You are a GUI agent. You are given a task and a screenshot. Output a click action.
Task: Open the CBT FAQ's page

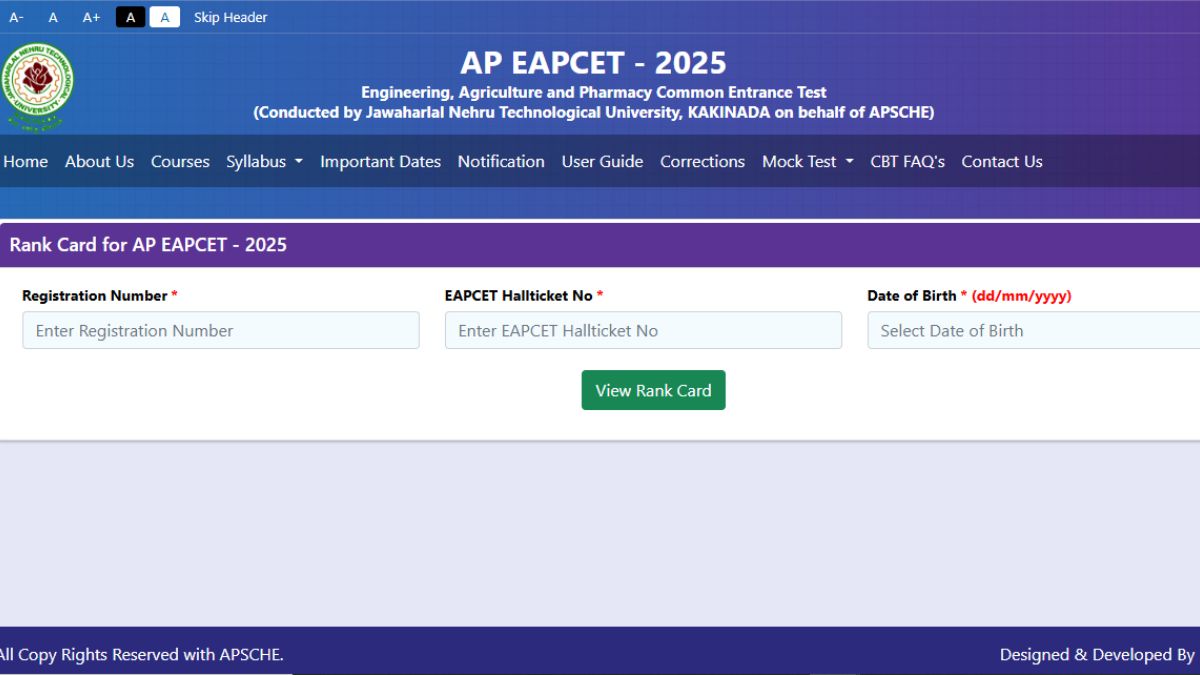coord(907,161)
